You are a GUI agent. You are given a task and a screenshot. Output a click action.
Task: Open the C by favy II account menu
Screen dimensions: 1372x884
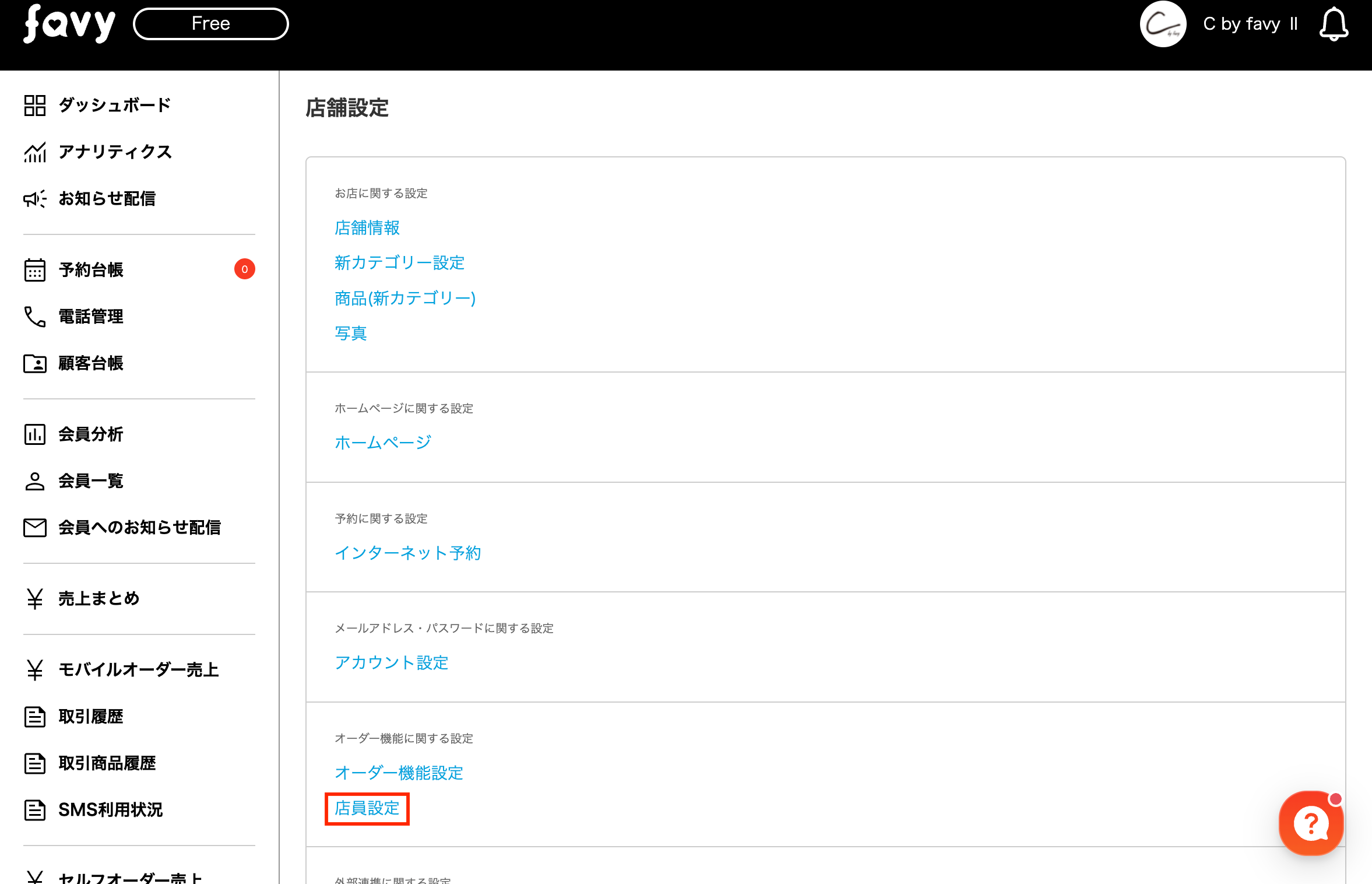click(1250, 24)
